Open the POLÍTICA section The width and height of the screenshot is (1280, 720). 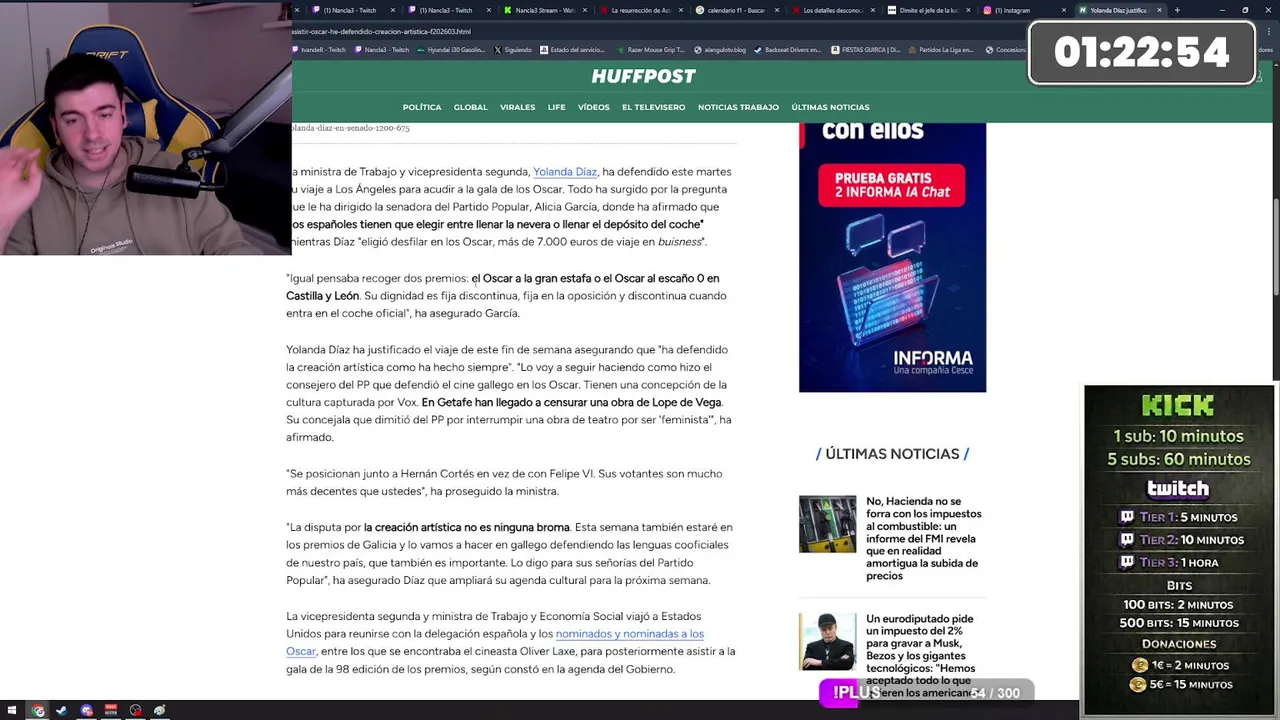(422, 107)
